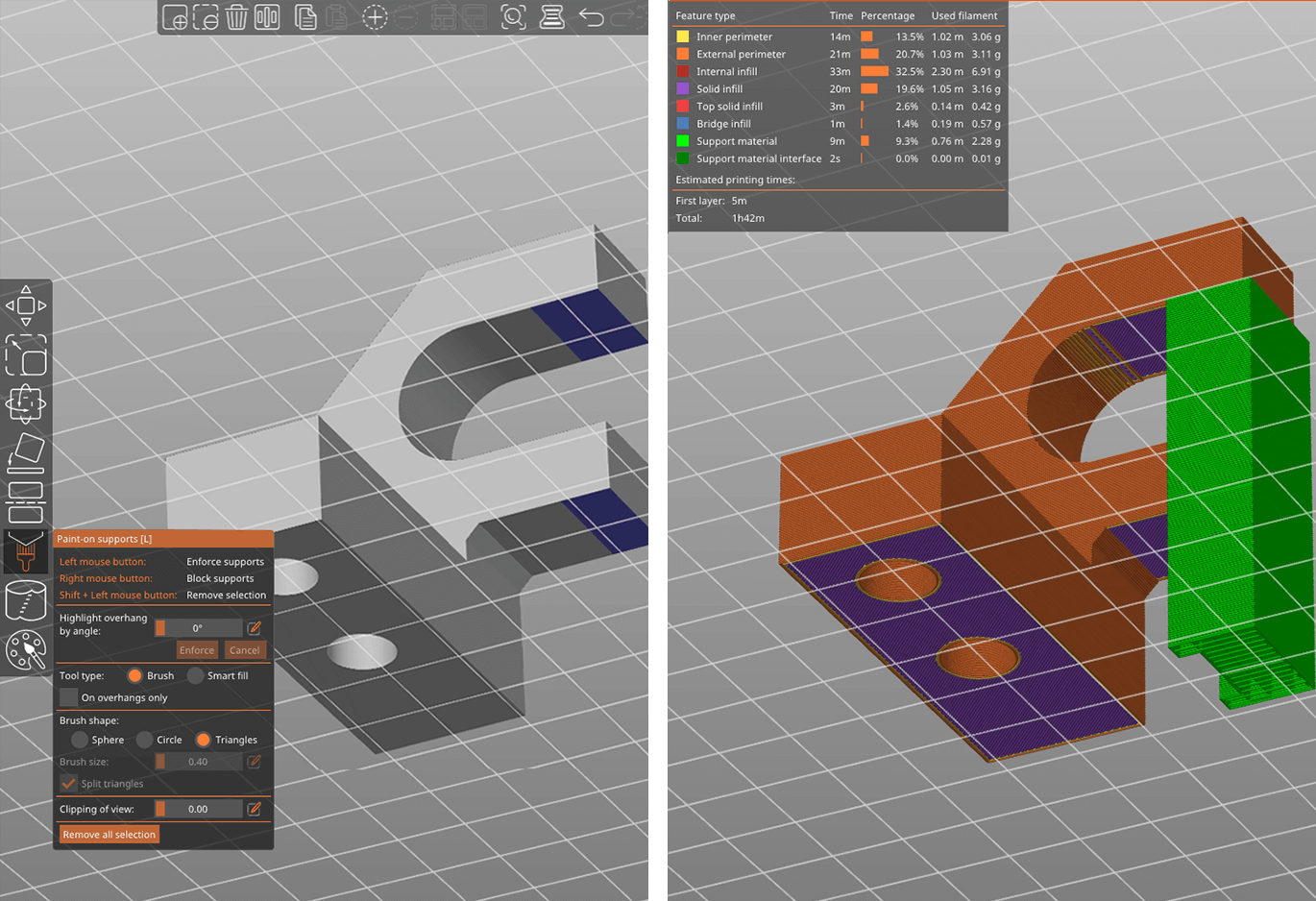Activate the Scale gizmo tool

pos(26,354)
